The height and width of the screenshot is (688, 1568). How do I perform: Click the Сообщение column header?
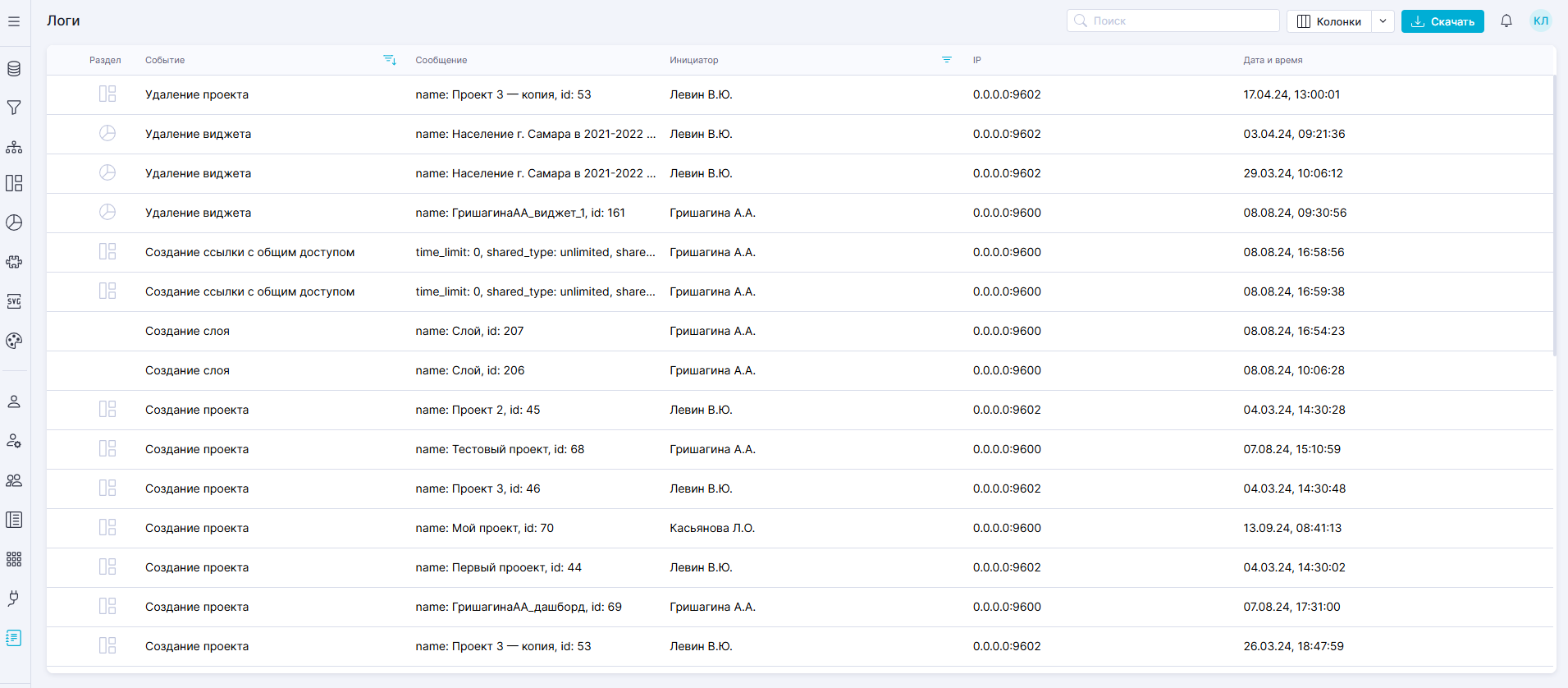pos(441,60)
